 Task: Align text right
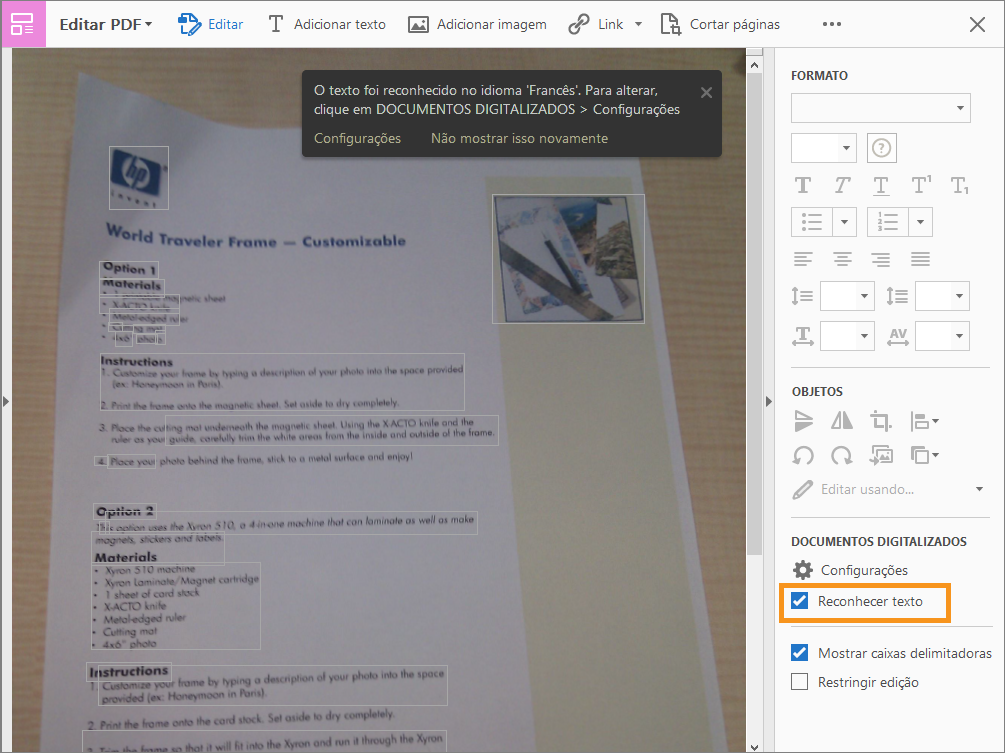pos(881,259)
